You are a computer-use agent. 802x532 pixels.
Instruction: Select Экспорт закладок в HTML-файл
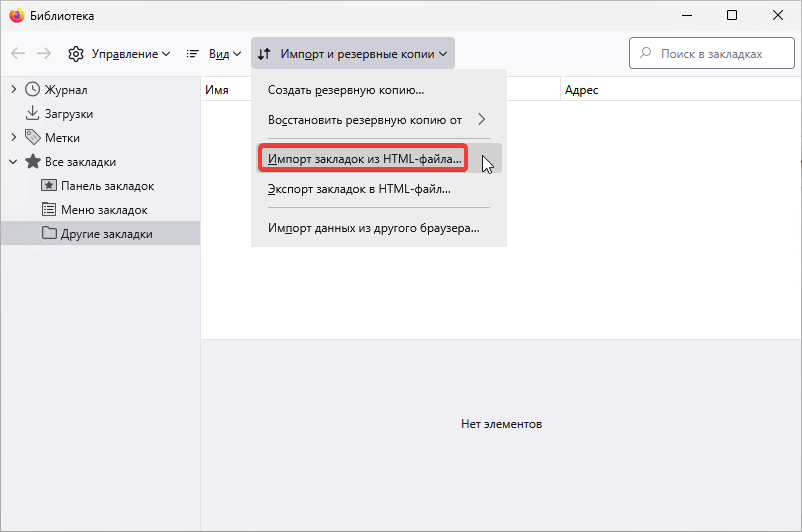360,189
